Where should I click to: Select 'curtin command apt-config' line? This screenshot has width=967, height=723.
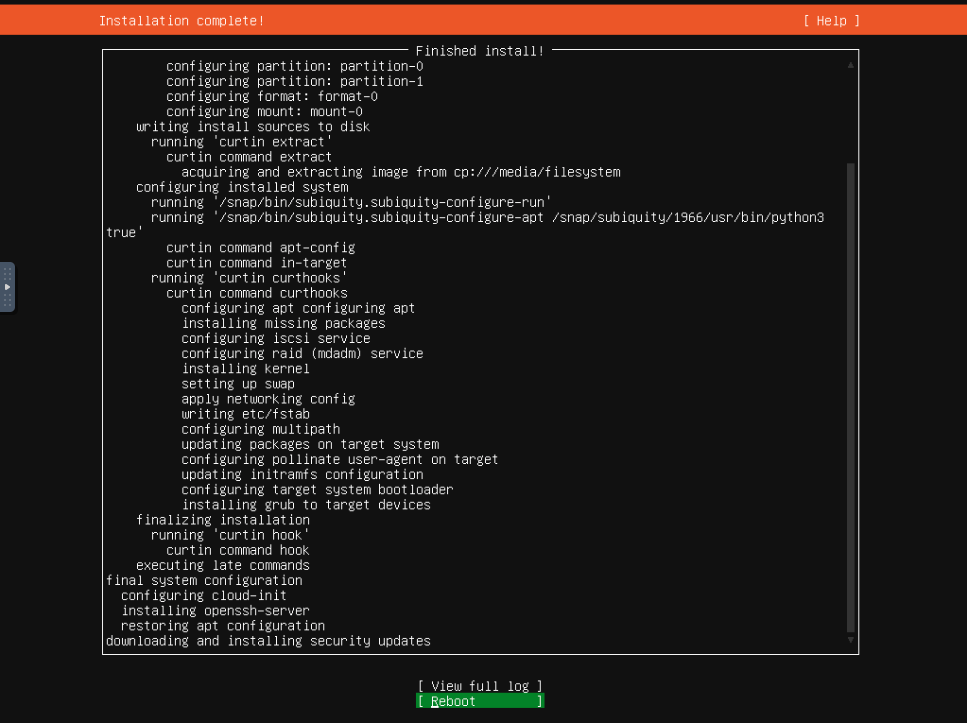tap(261, 247)
